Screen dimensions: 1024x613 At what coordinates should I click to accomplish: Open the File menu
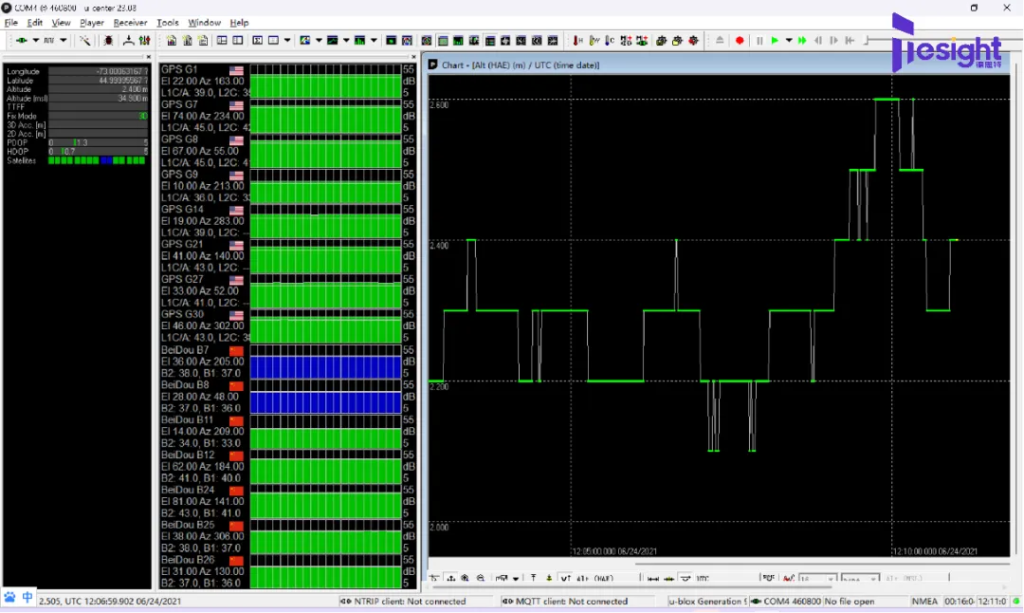coord(11,23)
